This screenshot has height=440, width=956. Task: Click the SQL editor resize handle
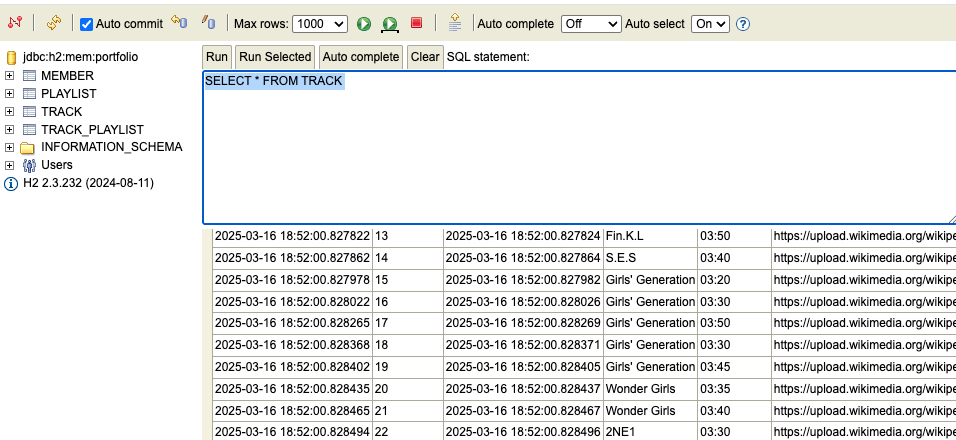[x=952, y=219]
